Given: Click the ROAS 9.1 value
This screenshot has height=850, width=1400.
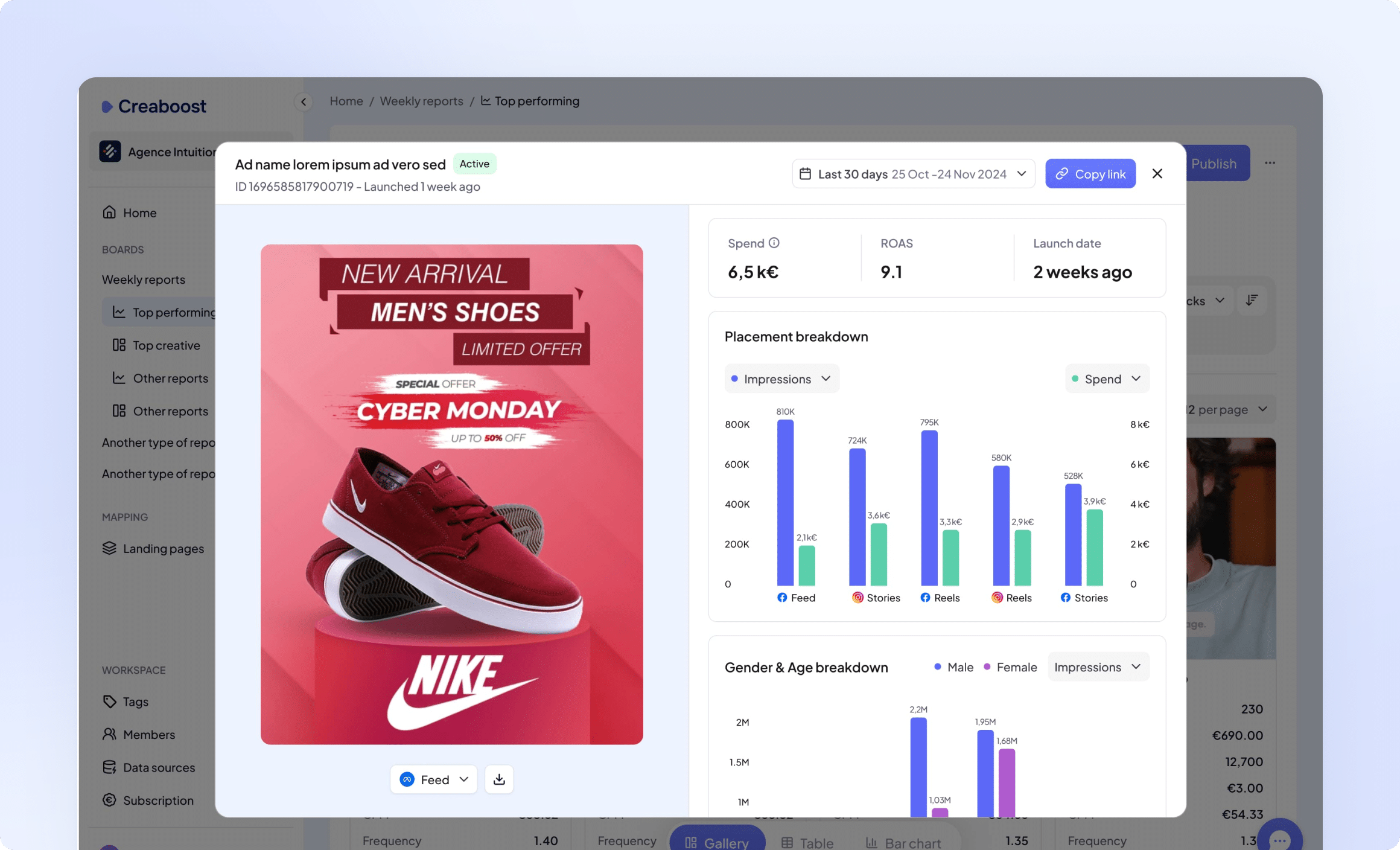Looking at the screenshot, I should (891, 272).
